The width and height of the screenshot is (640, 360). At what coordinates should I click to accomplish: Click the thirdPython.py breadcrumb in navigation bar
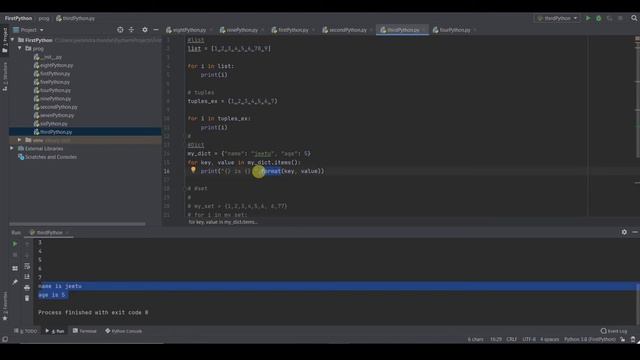coord(76,18)
